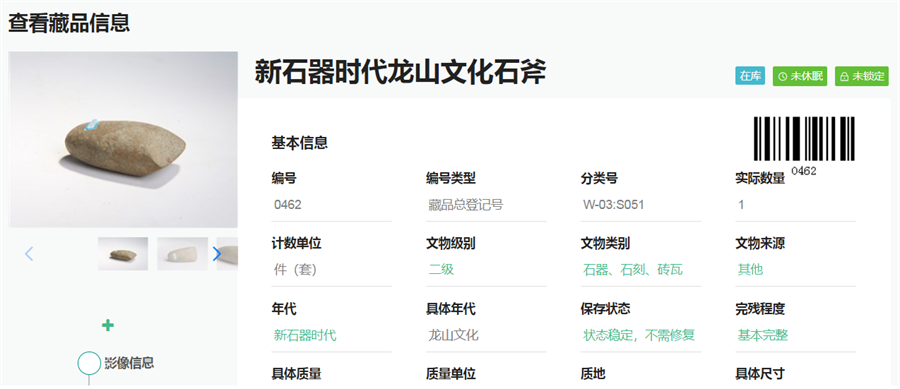Viewport: 900px width, 389px height.
Task: Click the 影像信息 timeline circle
Action: point(89,364)
